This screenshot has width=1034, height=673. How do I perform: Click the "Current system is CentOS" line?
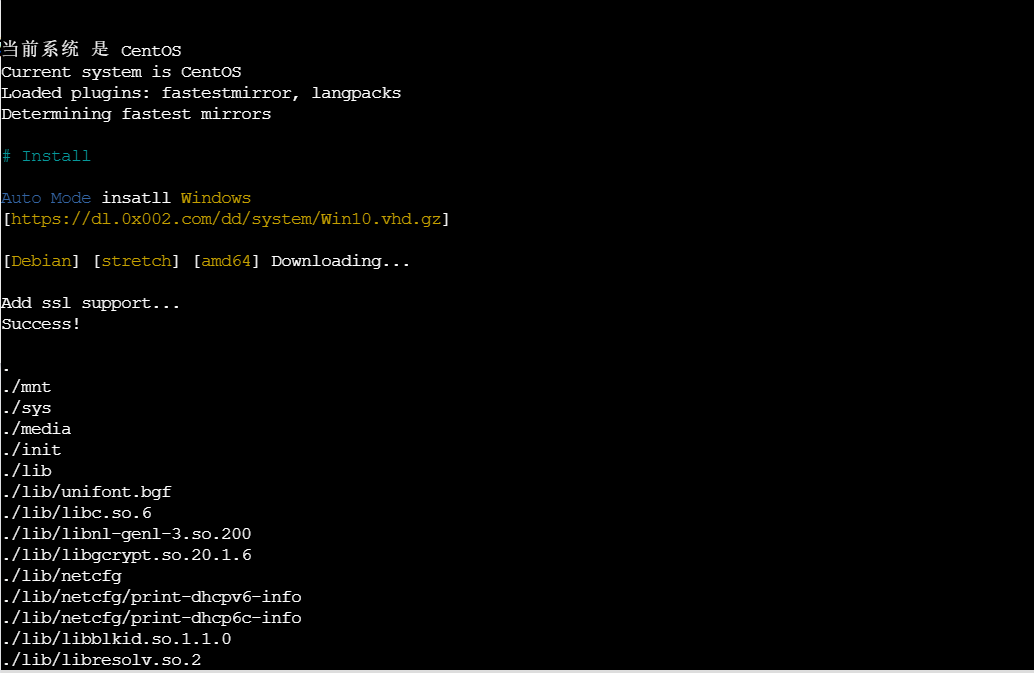coord(121,72)
